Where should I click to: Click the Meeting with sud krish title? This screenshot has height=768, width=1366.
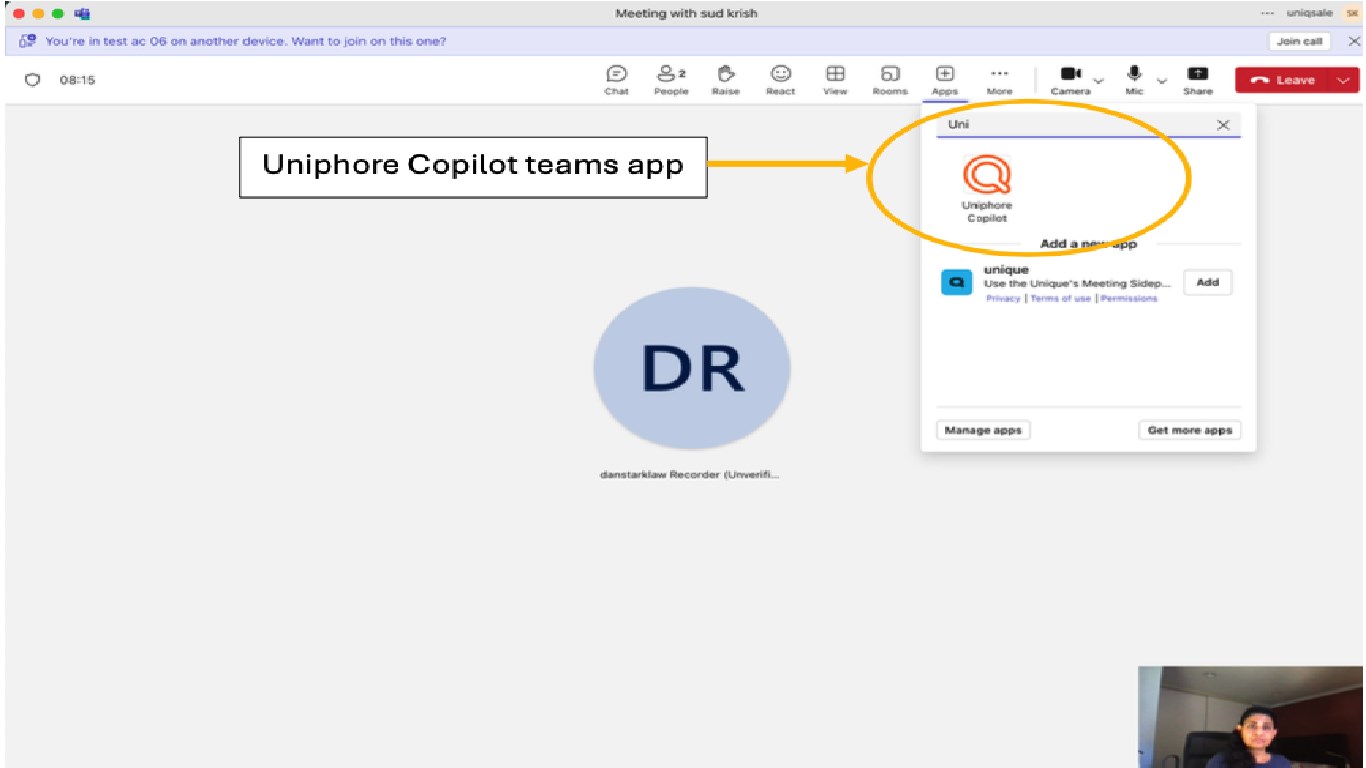[x=686, y=13]
